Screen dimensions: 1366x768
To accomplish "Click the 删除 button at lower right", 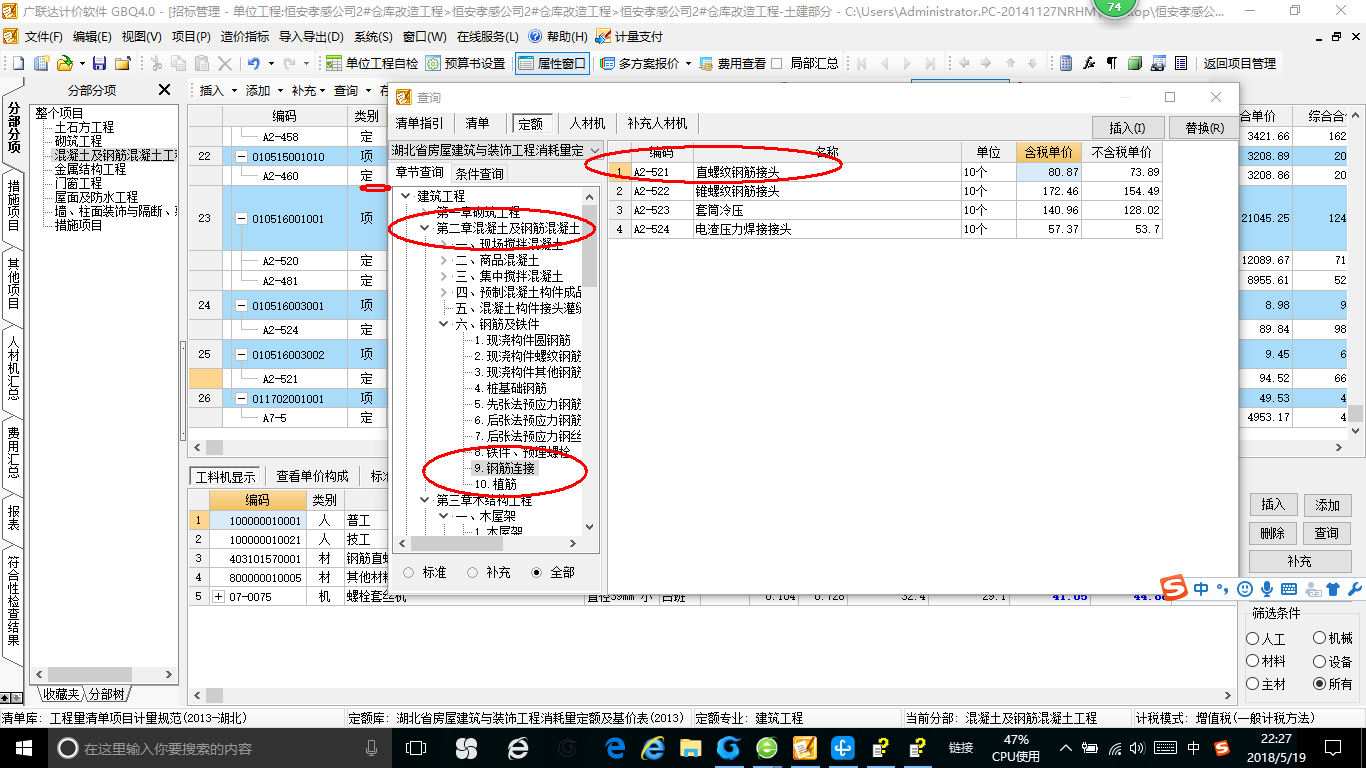I will tap(1272, 533).
